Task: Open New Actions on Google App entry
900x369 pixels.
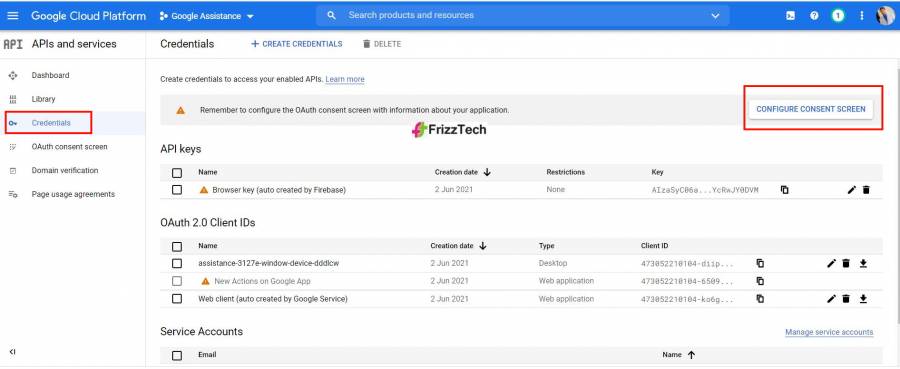Action: pos(262,281)
